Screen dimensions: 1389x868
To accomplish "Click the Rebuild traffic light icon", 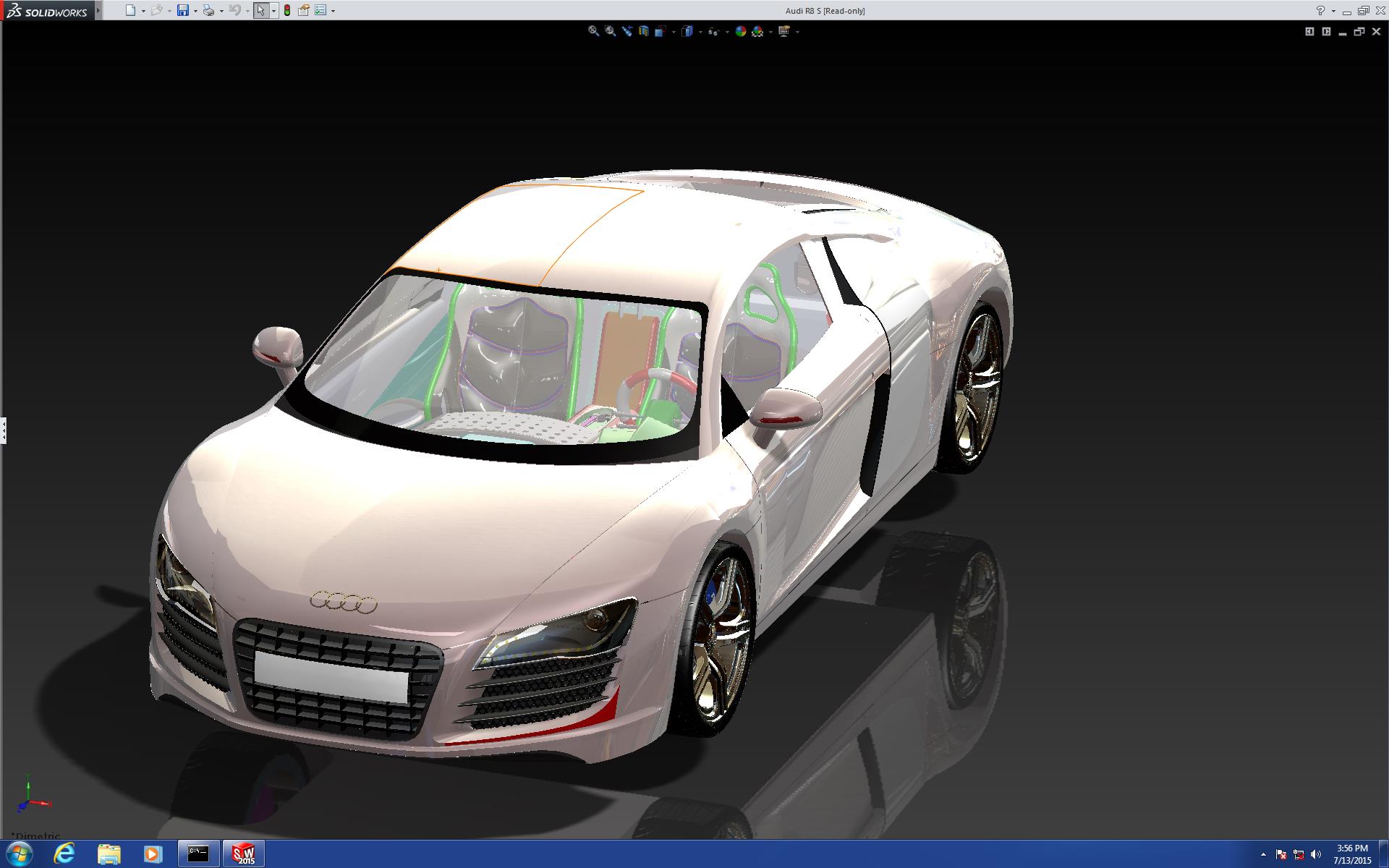I will click(x=287, y=11).
